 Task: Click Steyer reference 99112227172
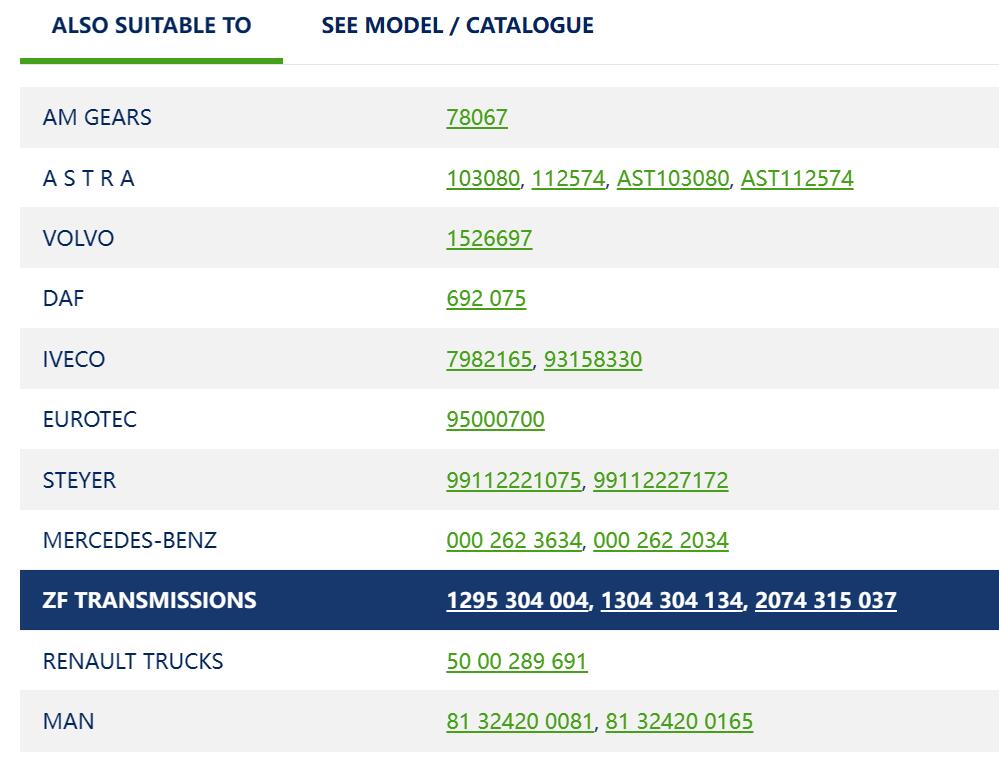click(660, 481)
